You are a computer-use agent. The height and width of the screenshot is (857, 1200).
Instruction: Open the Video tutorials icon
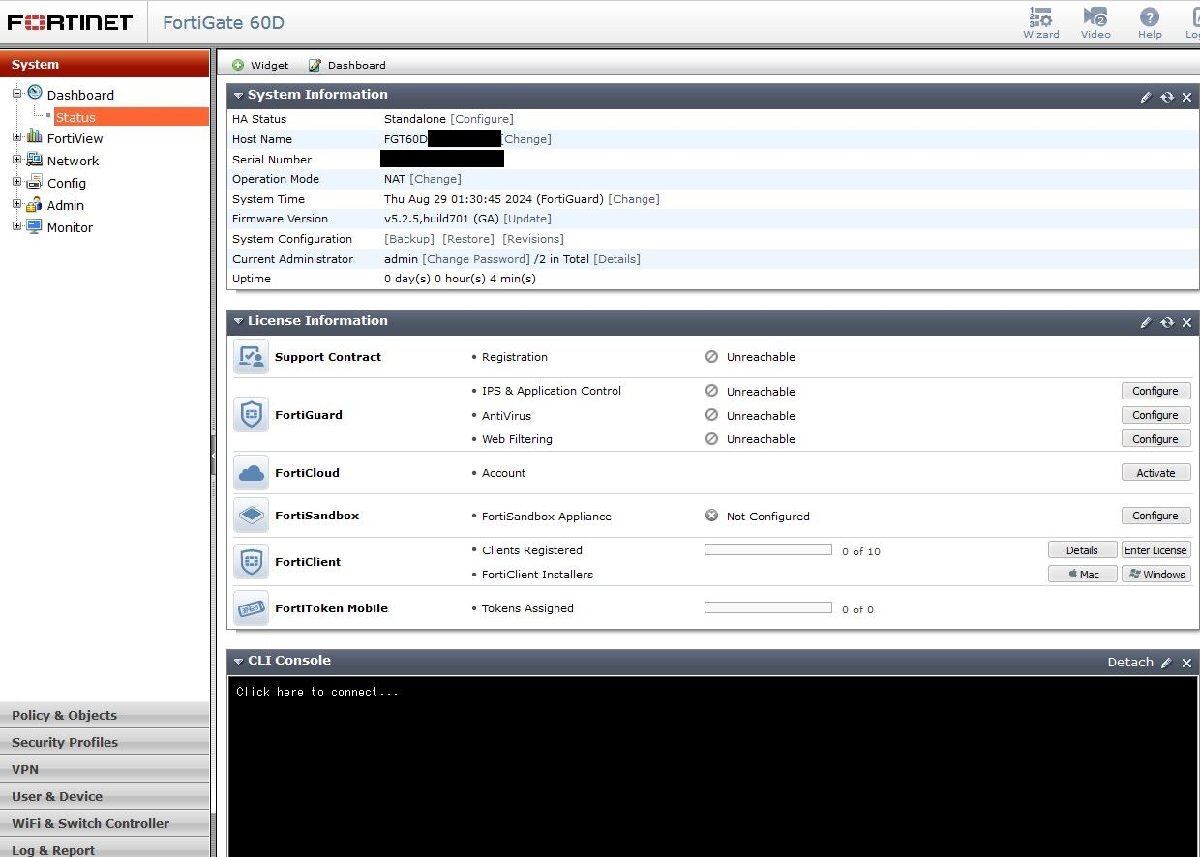coord(1095,18)
